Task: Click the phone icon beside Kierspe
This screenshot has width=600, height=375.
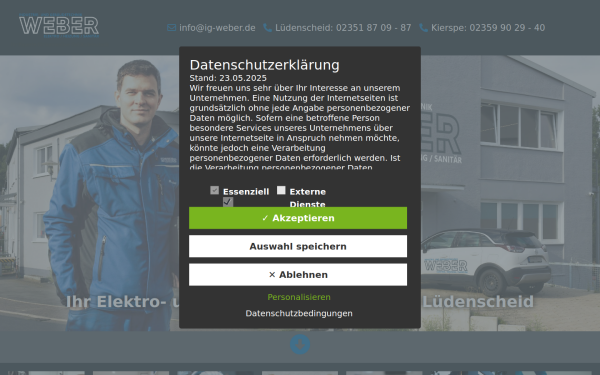Action: [424, 28]
